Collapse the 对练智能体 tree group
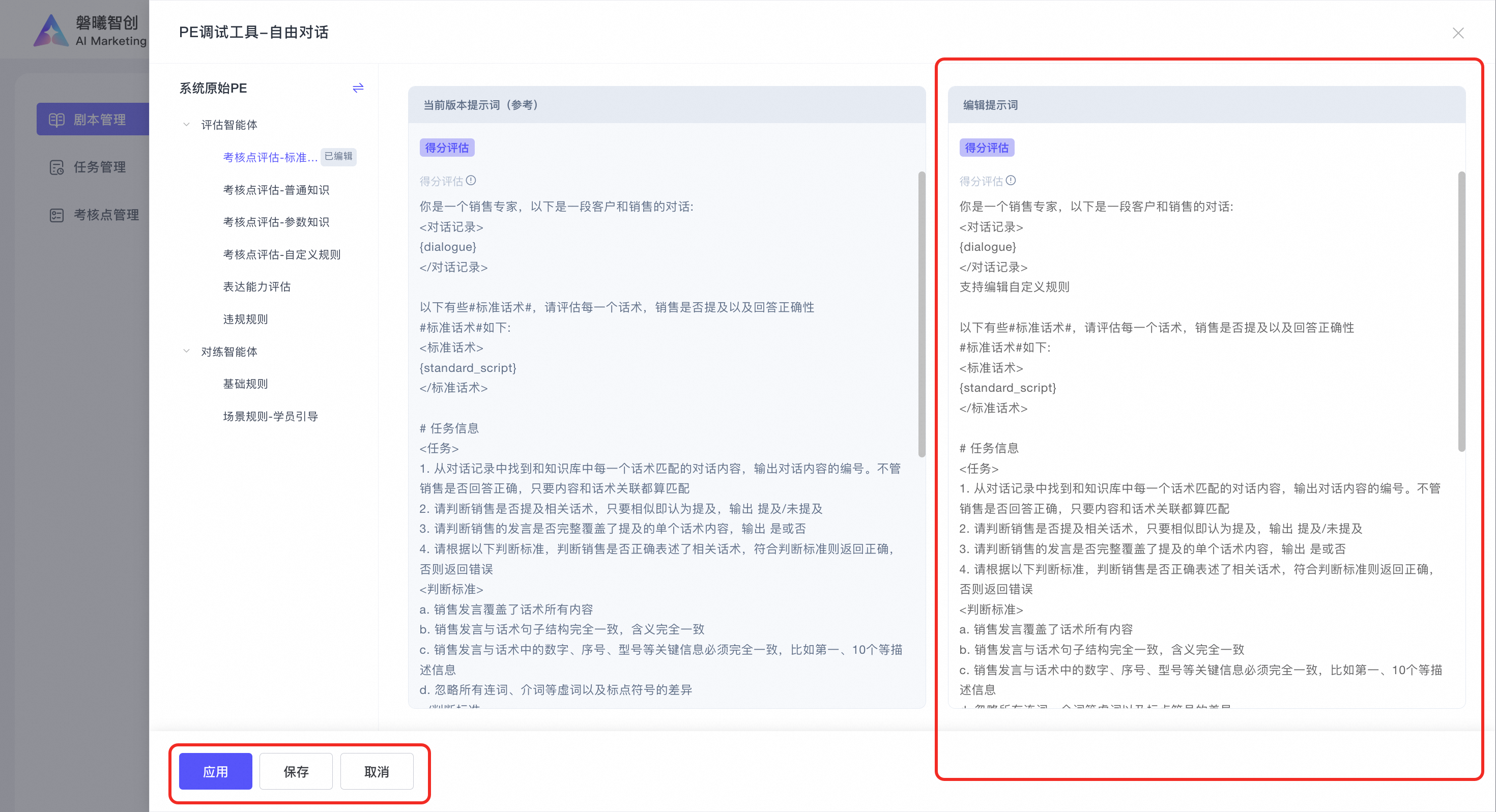1496x812 pixels. click(186, 351)
